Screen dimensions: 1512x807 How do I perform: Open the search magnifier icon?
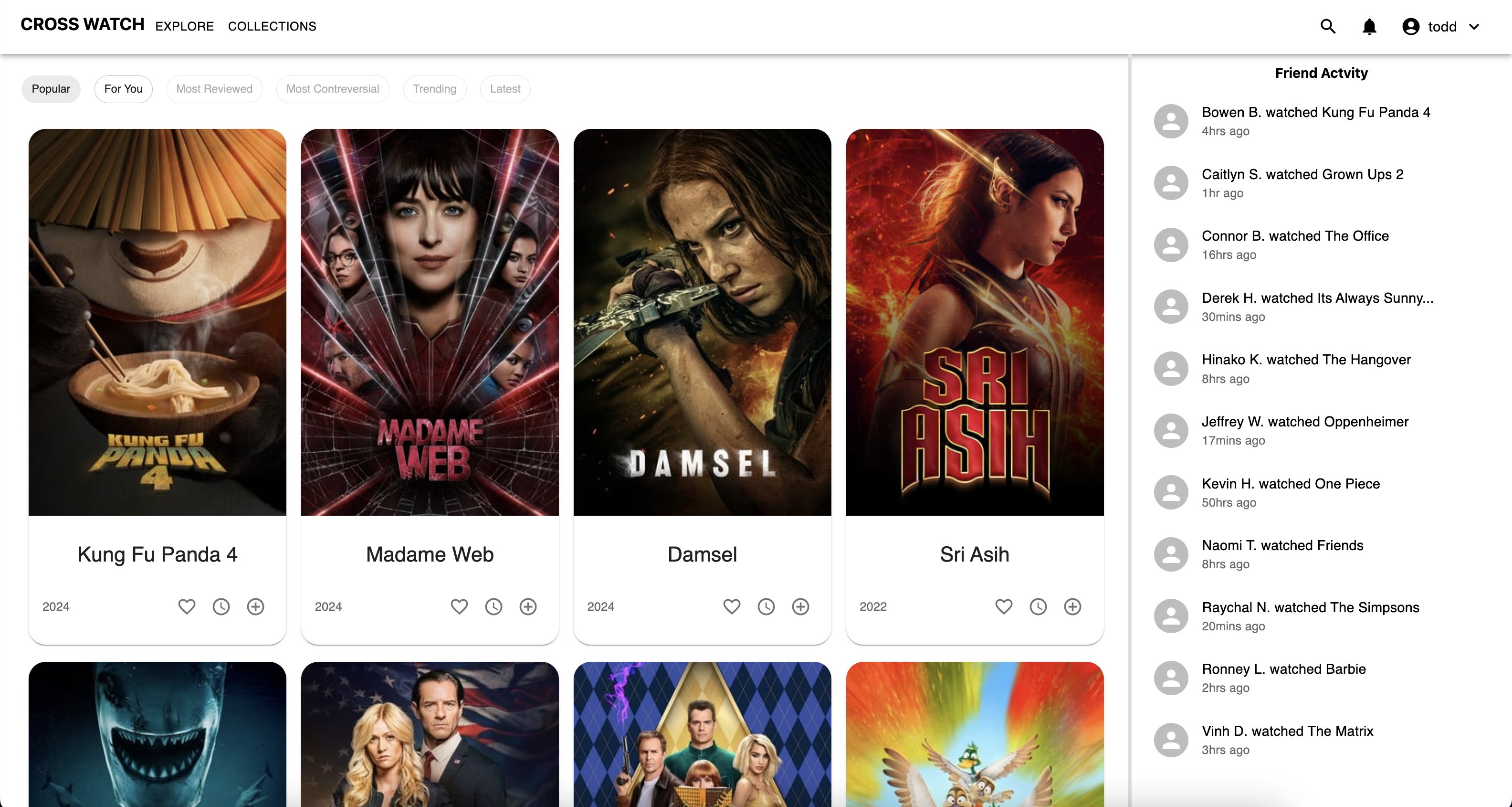(1328, 26)
